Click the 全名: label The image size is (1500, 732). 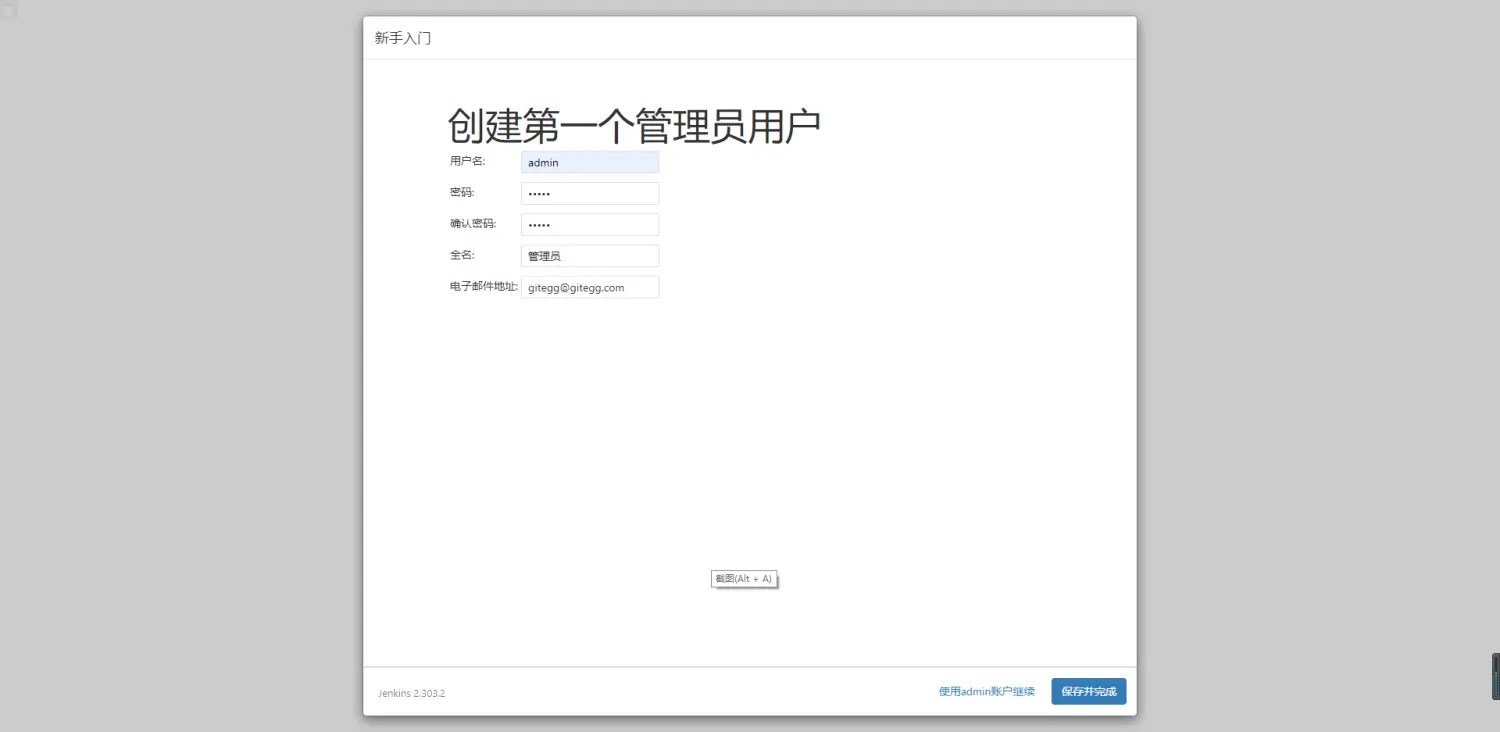pyautogui.click(x=461, y=255)
